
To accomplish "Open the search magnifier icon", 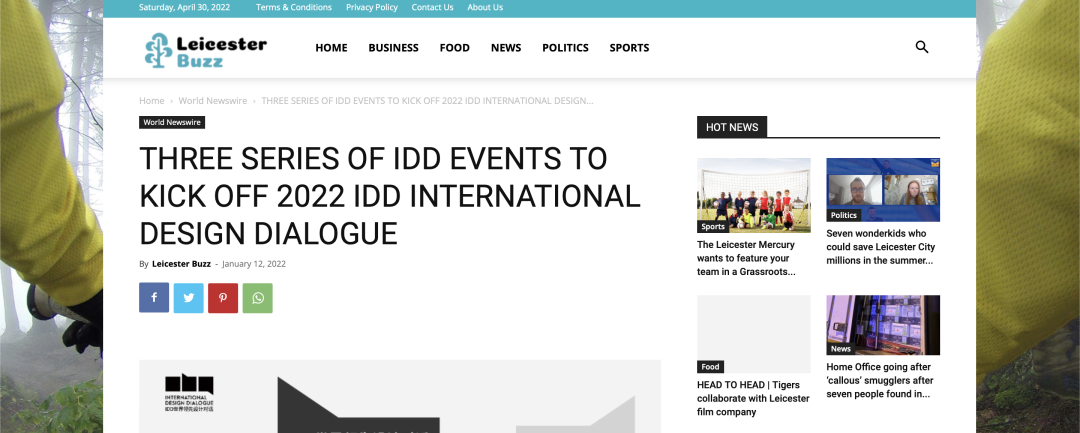I will pyautogui.click(x=922, y=47).
